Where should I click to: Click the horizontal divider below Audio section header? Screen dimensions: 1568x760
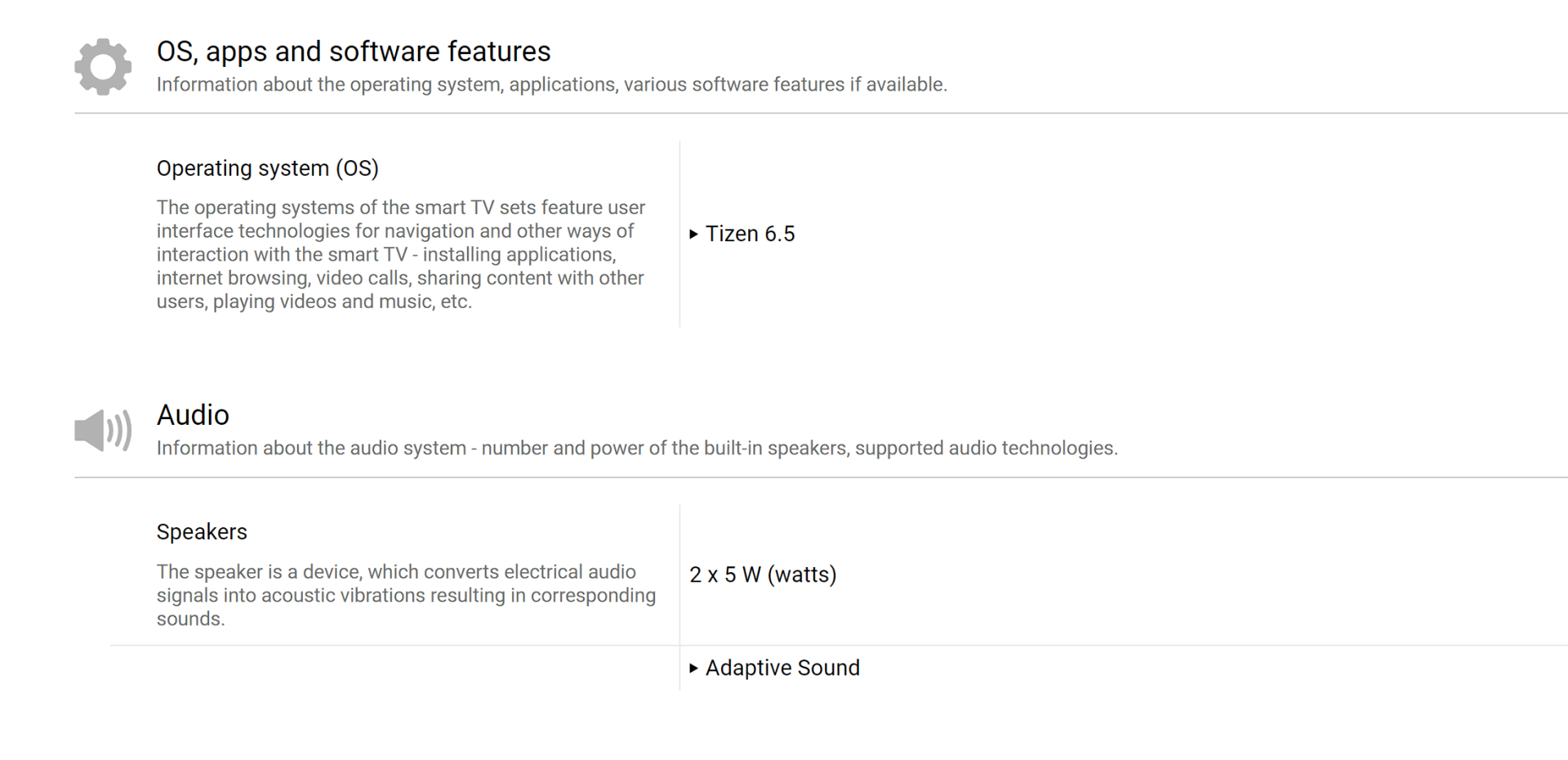click(x=817, y=477)
